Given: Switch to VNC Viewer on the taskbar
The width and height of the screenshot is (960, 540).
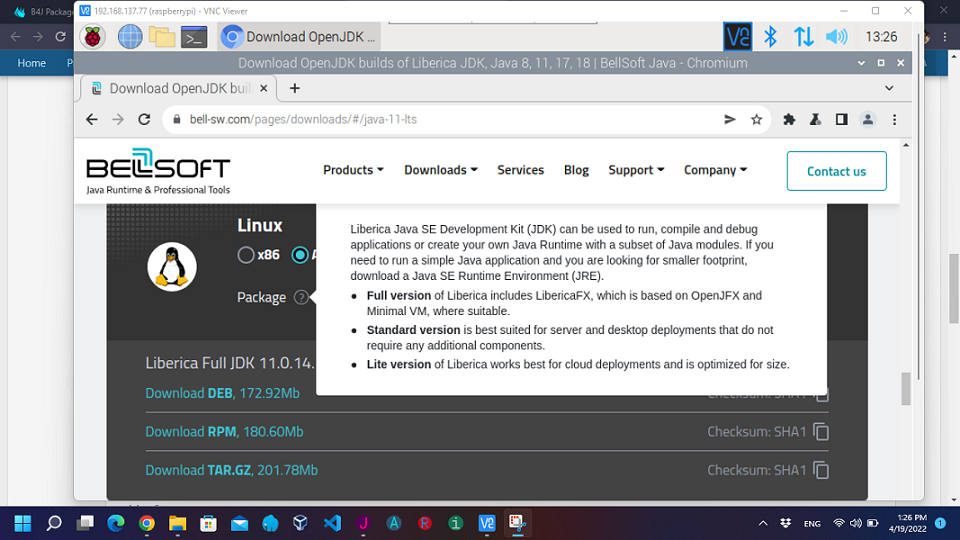Looking at the screenshot, I should (487, 523).
